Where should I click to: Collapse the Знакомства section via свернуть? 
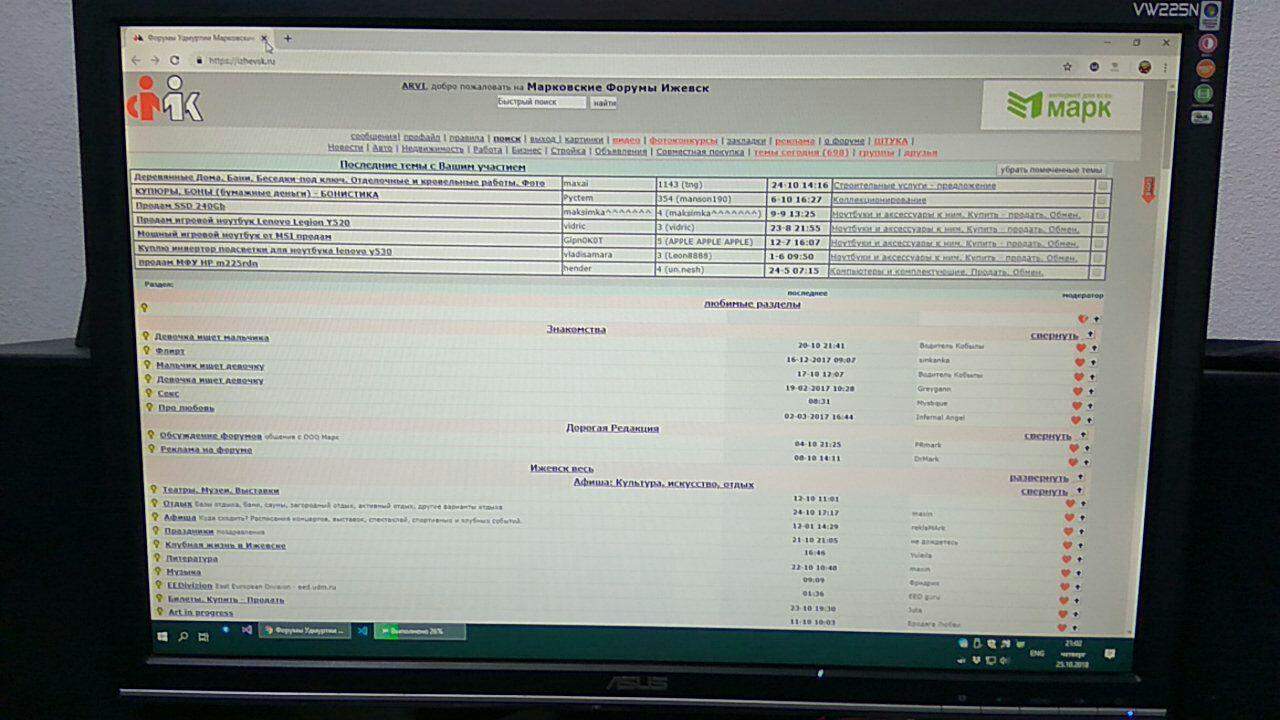pos(1054,336)
